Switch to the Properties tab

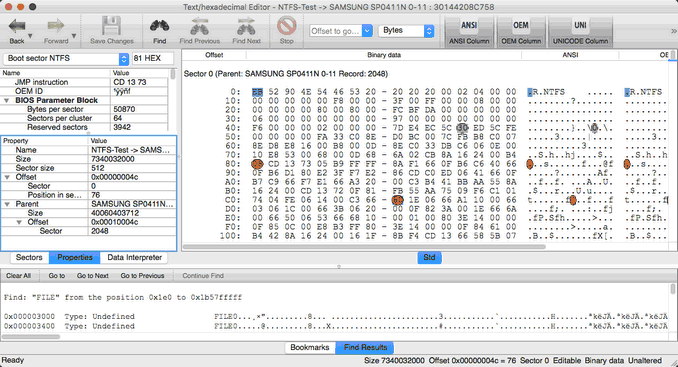[75, 258]
